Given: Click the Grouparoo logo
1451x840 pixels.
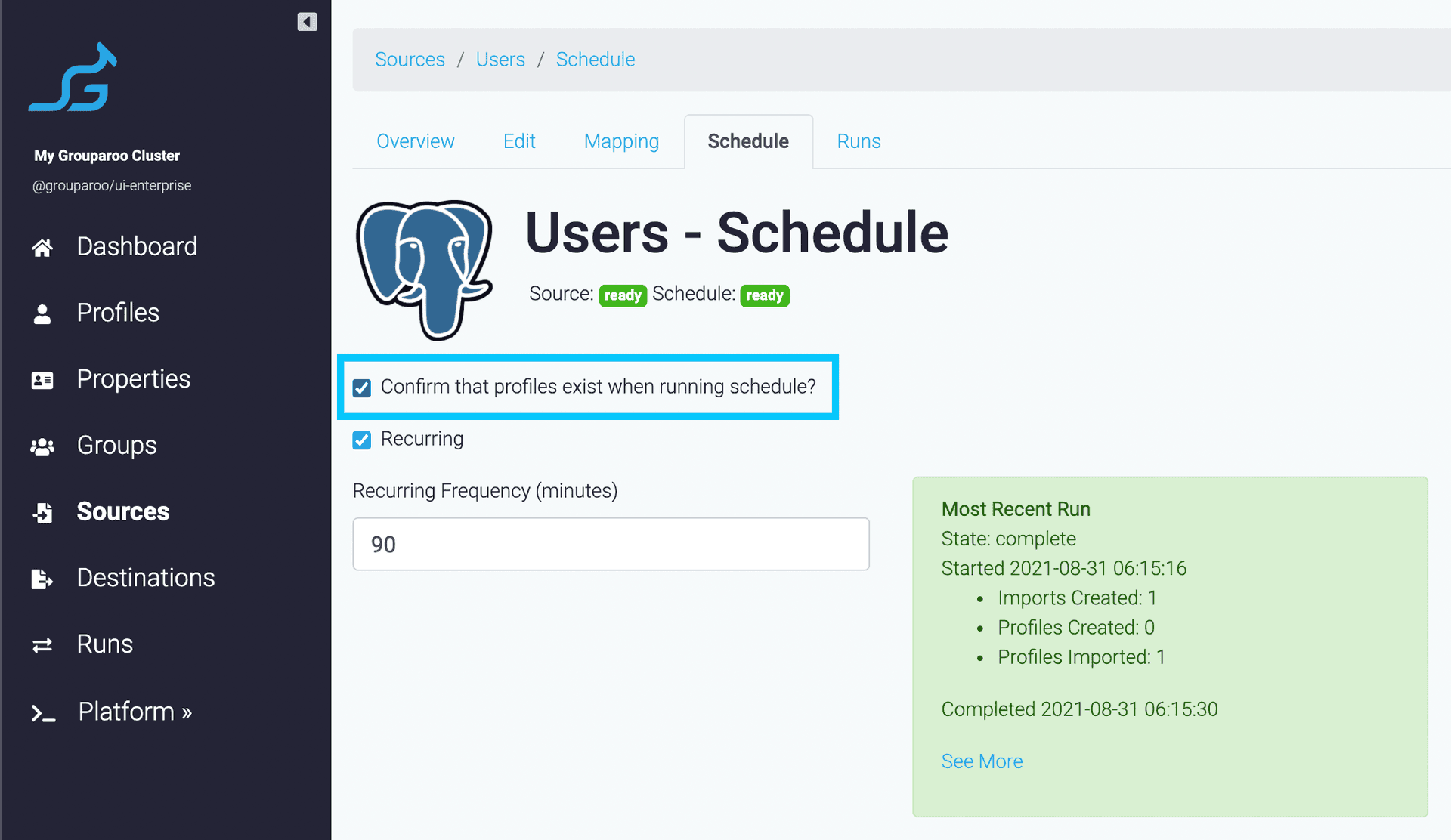Looking at the screenshot, I should click(73, 76).
